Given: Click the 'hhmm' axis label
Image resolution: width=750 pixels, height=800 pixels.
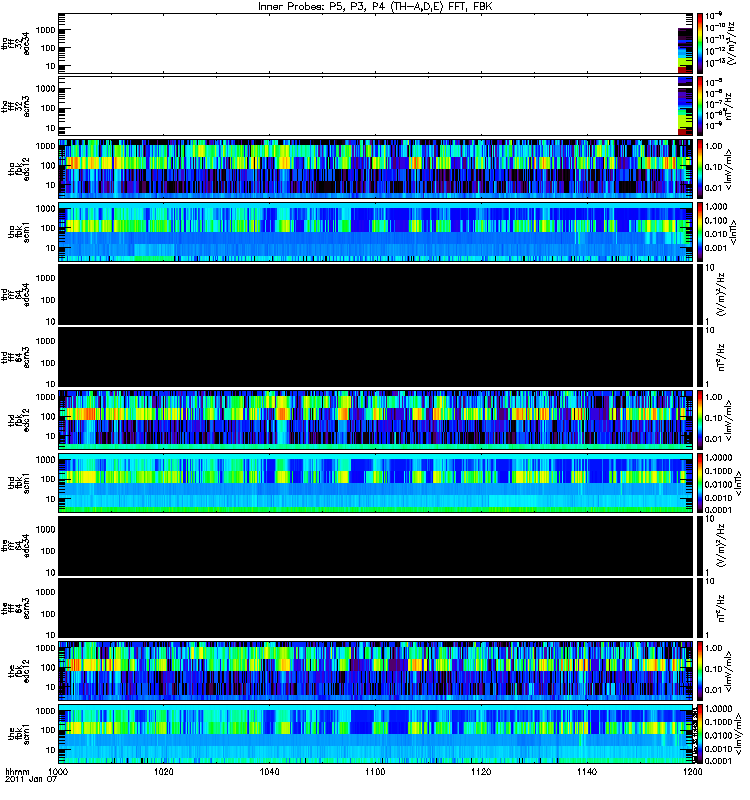Looking at the screenshot, I should [17, 772].
